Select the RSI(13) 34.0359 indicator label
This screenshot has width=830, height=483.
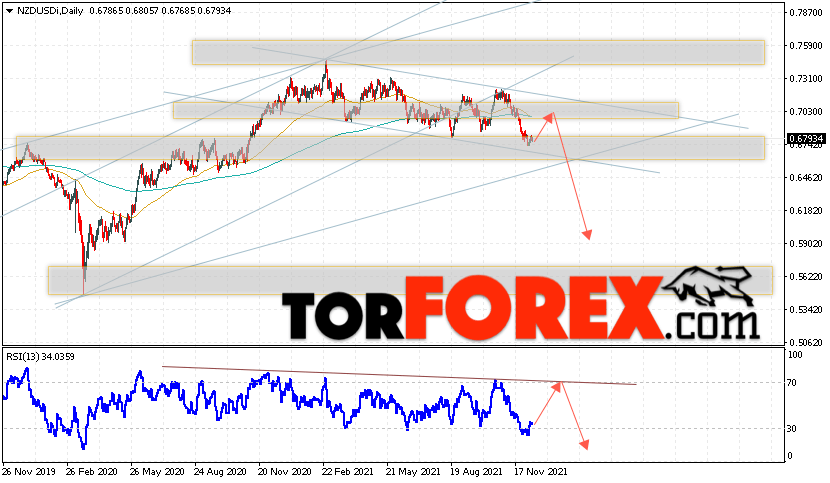[40, 356]
